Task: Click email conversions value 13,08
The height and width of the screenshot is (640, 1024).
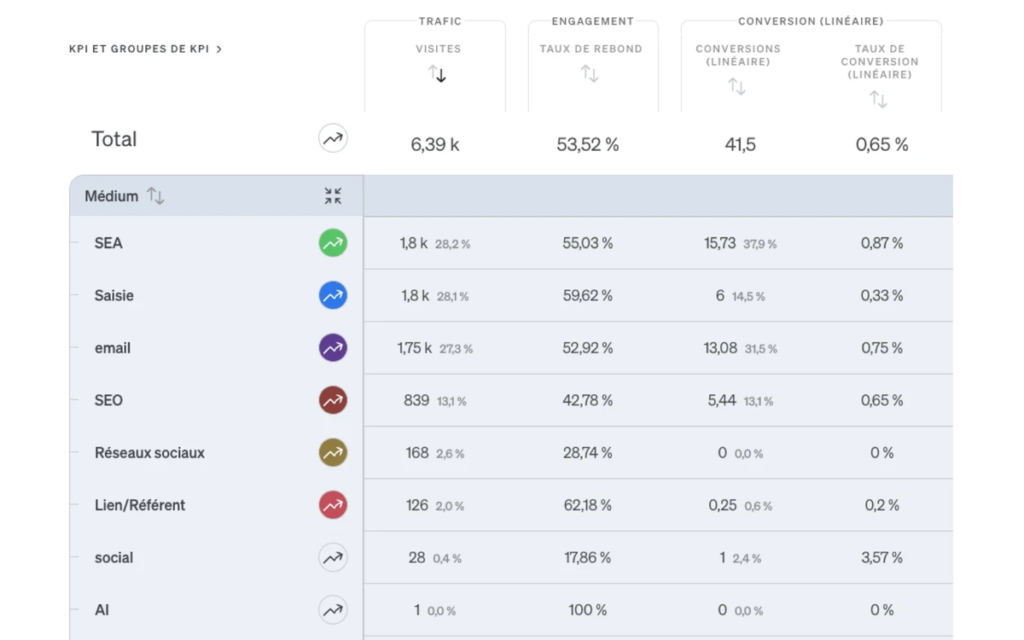Action: point(720,348)
